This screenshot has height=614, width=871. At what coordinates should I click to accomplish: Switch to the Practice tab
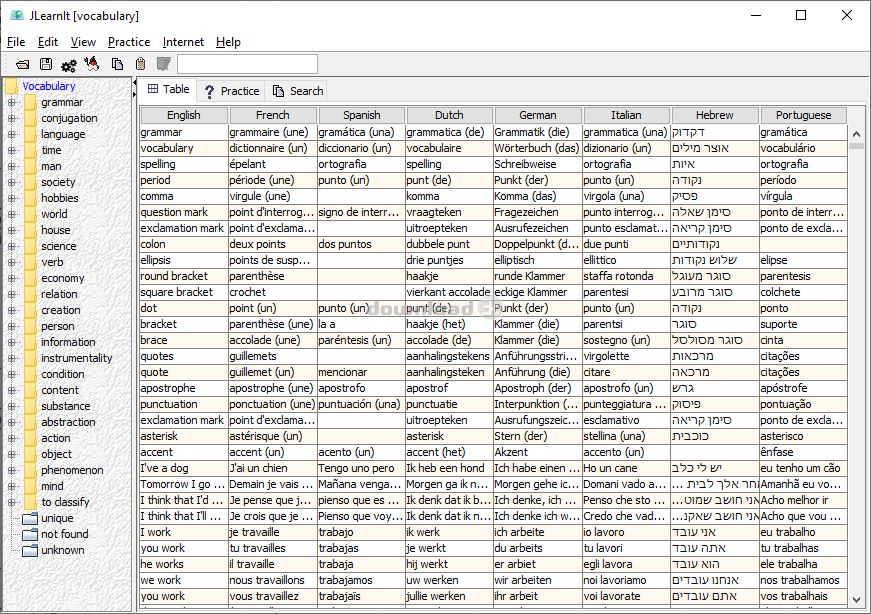coord(231,91)
